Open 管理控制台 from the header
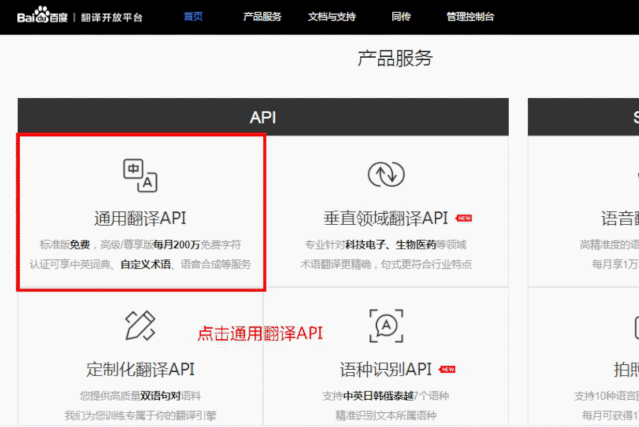Screen dimensions: 639x427 point(470,17)
